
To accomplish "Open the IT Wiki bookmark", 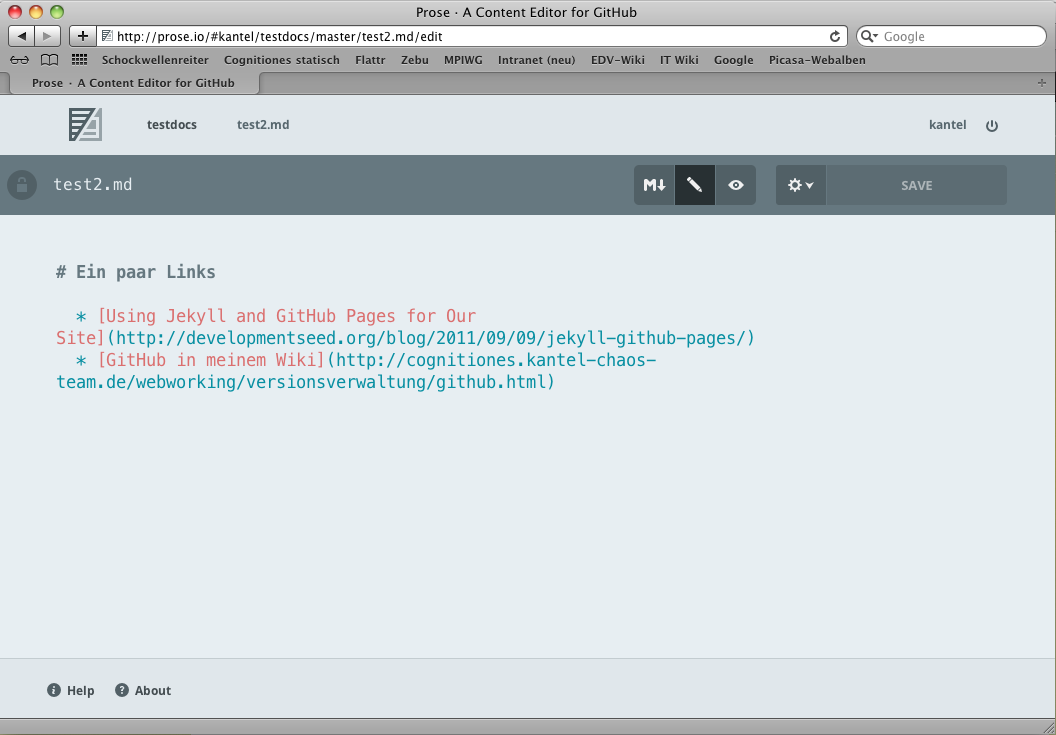I will coord(679,60).
